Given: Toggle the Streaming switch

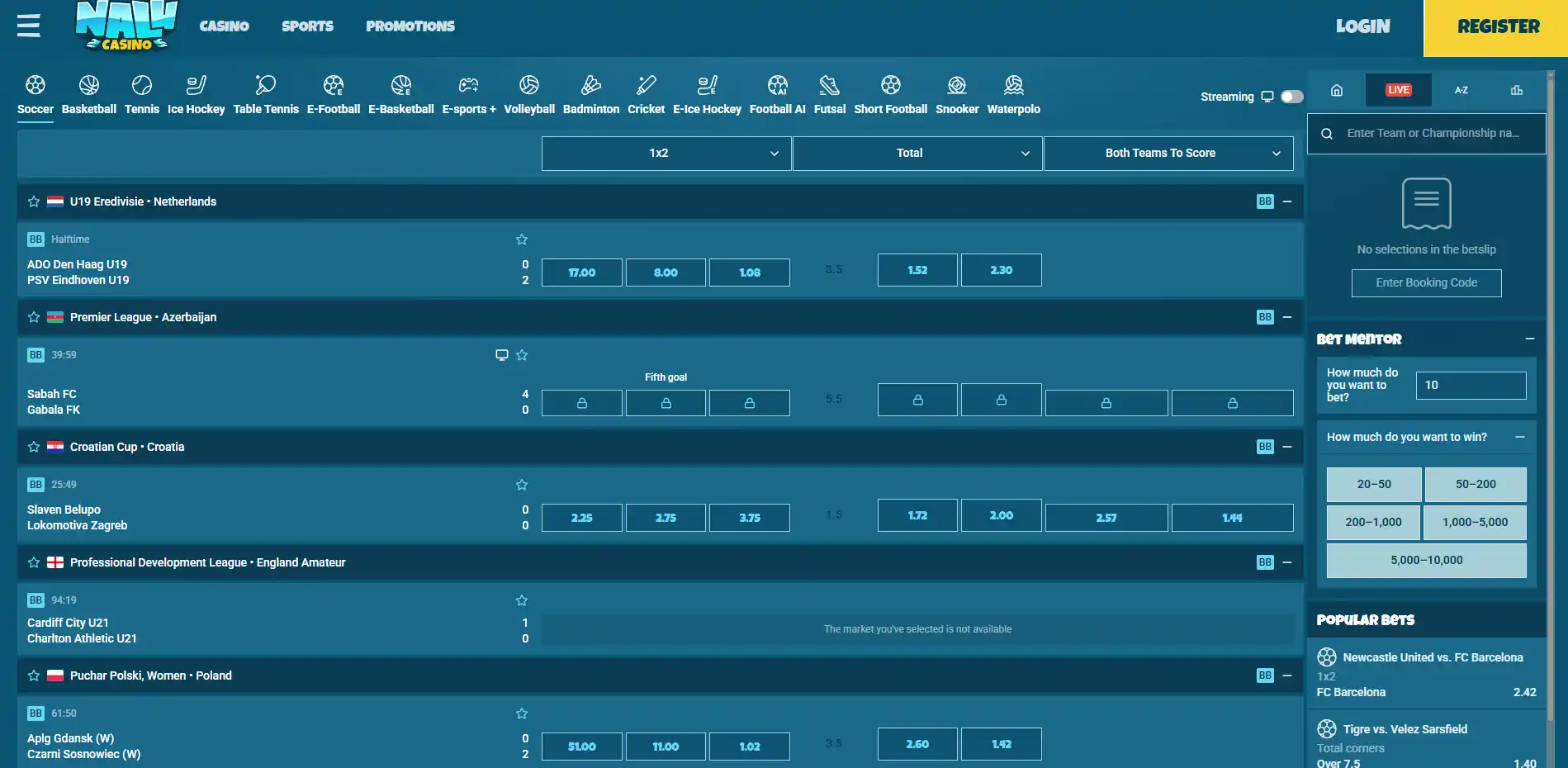Looking at the screenshot, I should 1292,97.
